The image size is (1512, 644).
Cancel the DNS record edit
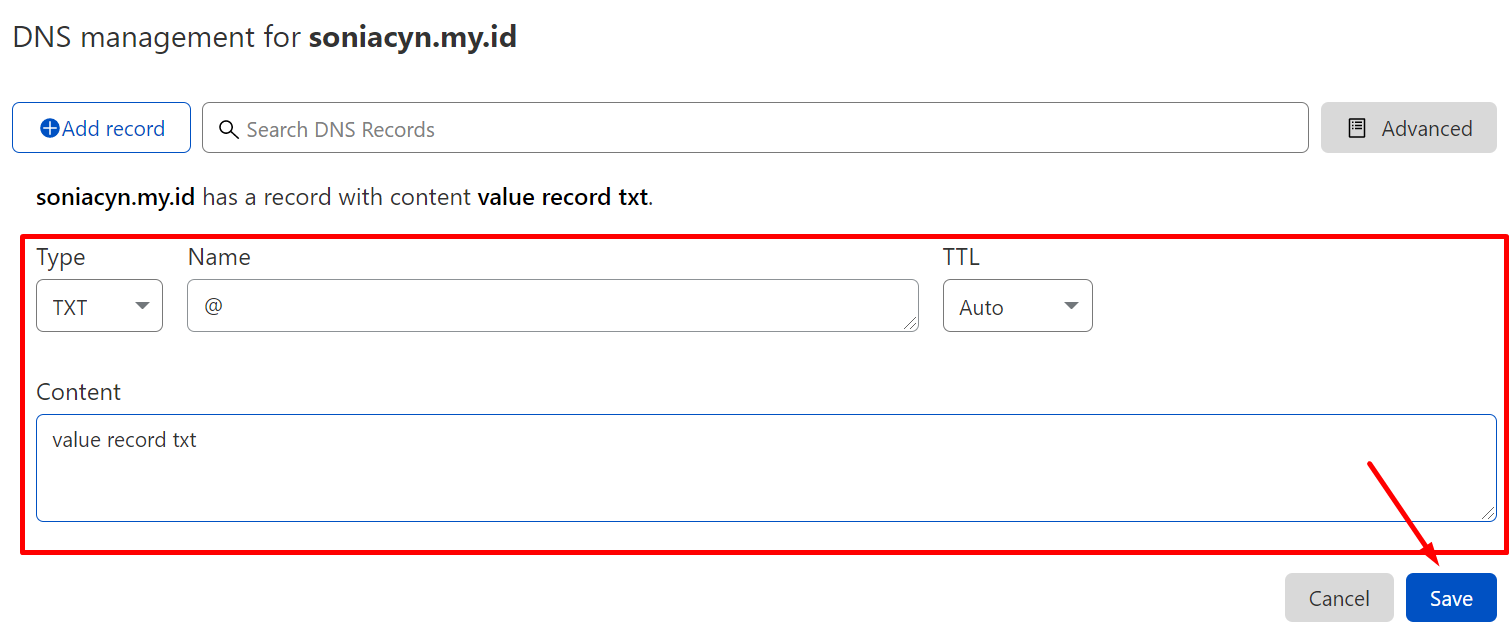[x=1339, y=598]
